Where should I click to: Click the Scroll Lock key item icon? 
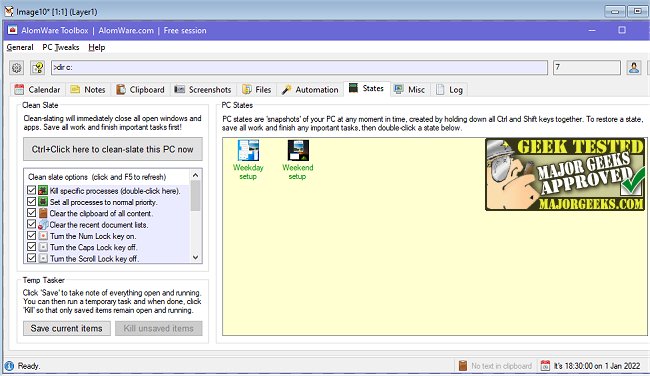[43, 258]
